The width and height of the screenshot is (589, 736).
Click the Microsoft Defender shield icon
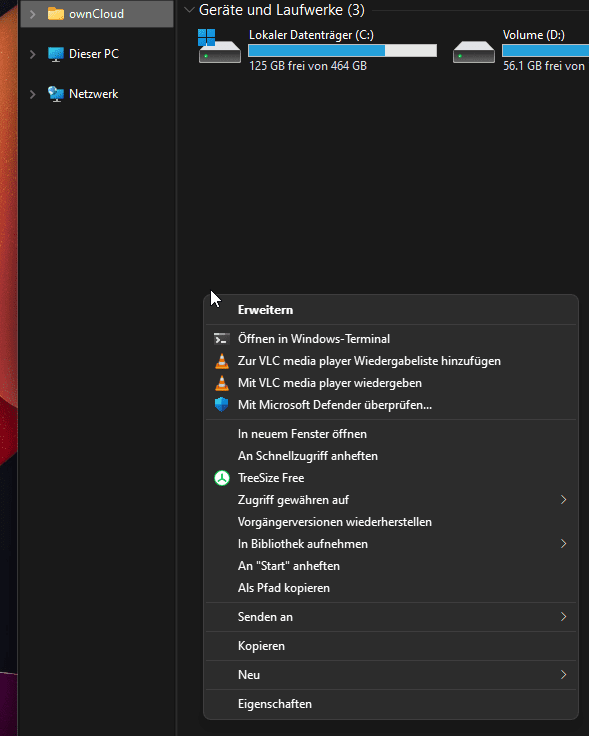tap(222, 405)
